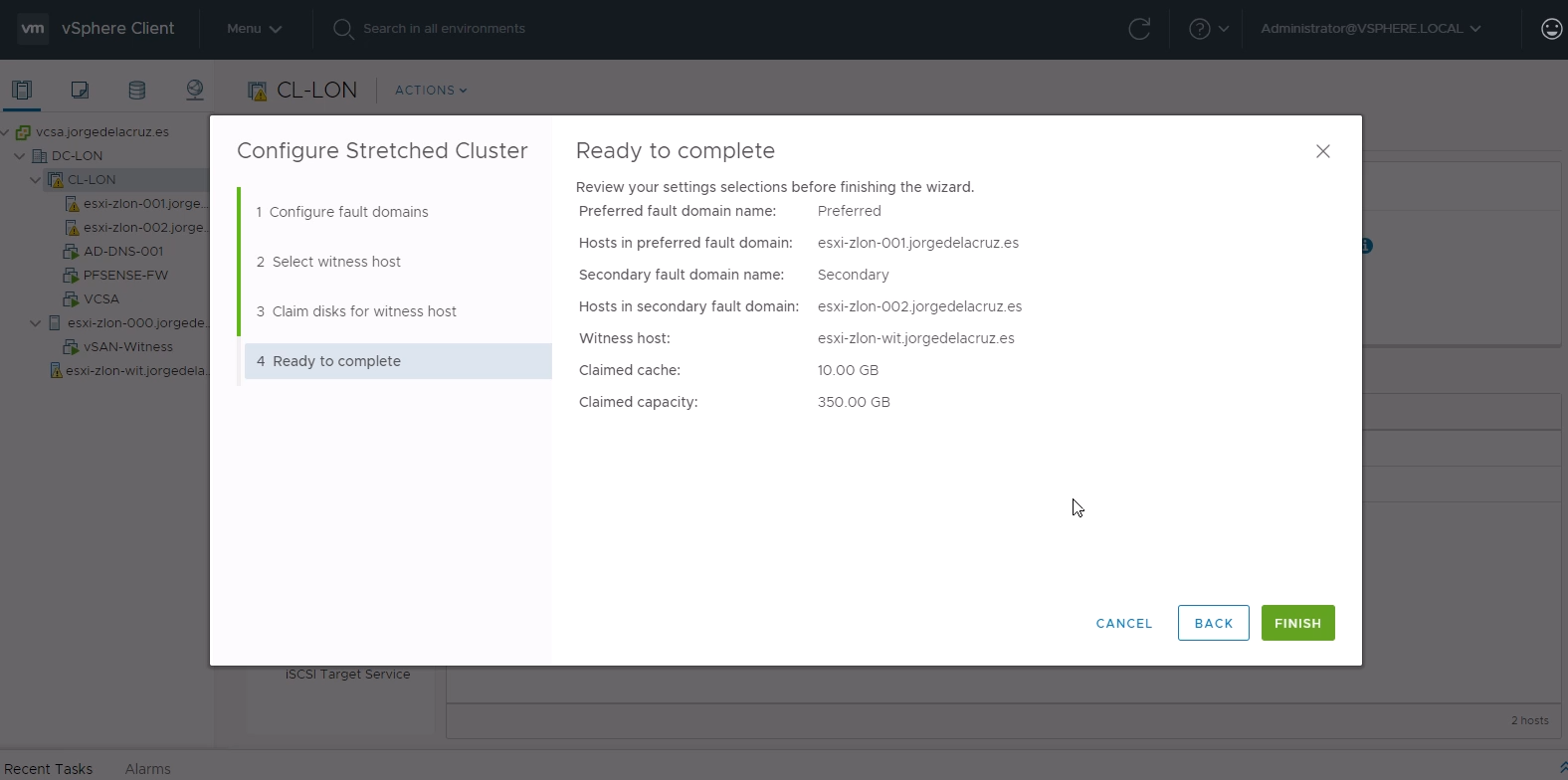Open the ACTIONS dropdown for CL-LON
Viewport: 1568px width, 780px height.
point(431,91)
